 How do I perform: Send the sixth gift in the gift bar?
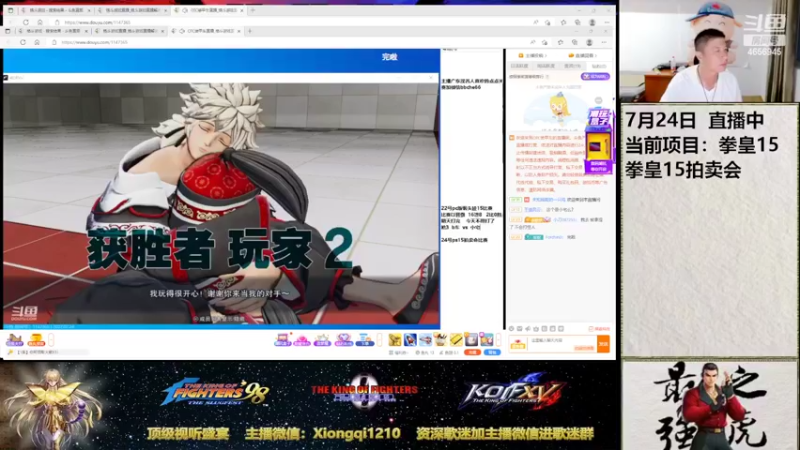(x=471, y=339)
